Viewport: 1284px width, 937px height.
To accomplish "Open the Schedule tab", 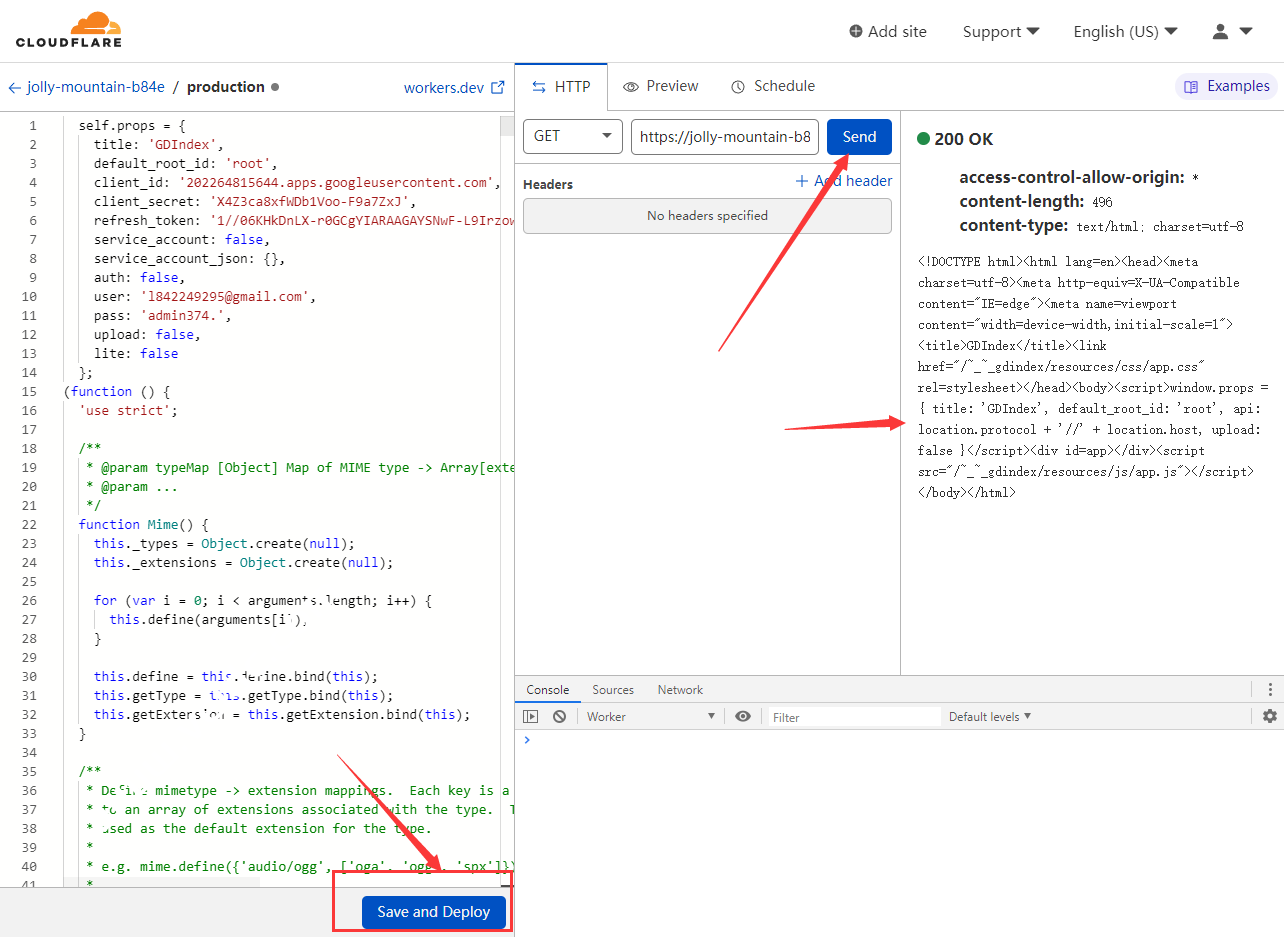I will (x=773, y=86).
